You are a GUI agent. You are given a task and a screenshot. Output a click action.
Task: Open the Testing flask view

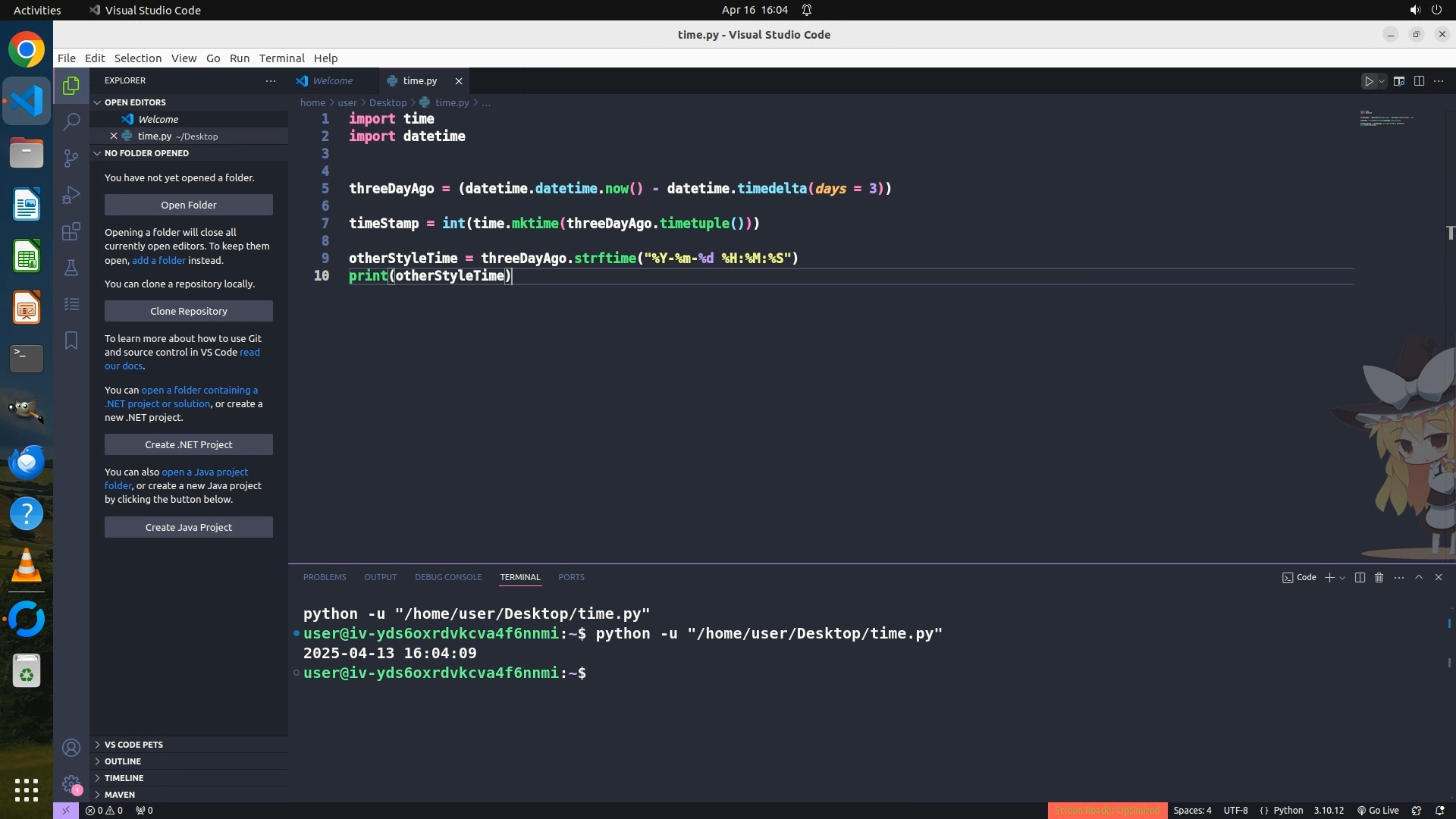(71, 268)
